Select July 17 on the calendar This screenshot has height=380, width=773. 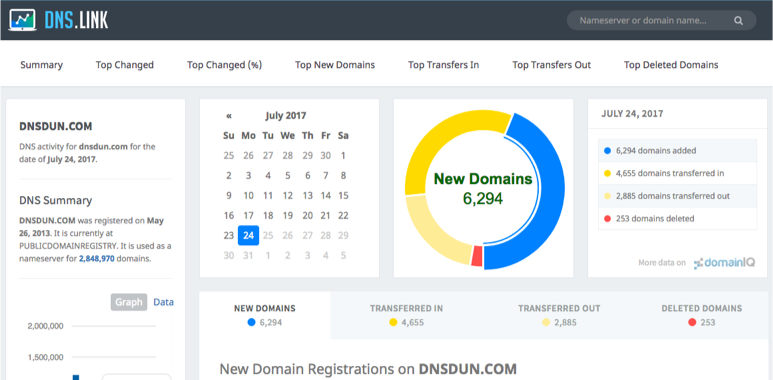click(x=248, y=215)
